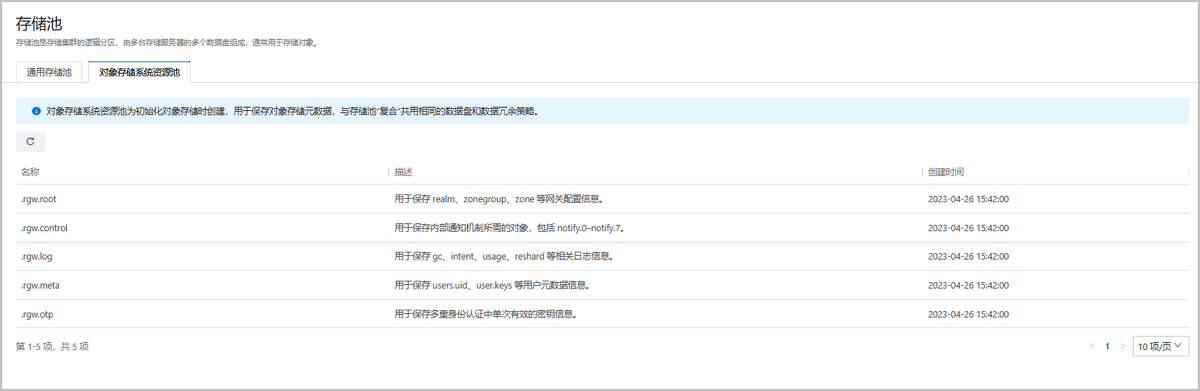Click description mentioning realm、zonegroup、zone
This screenshot has height=391, width=1200.
[499, 199]
